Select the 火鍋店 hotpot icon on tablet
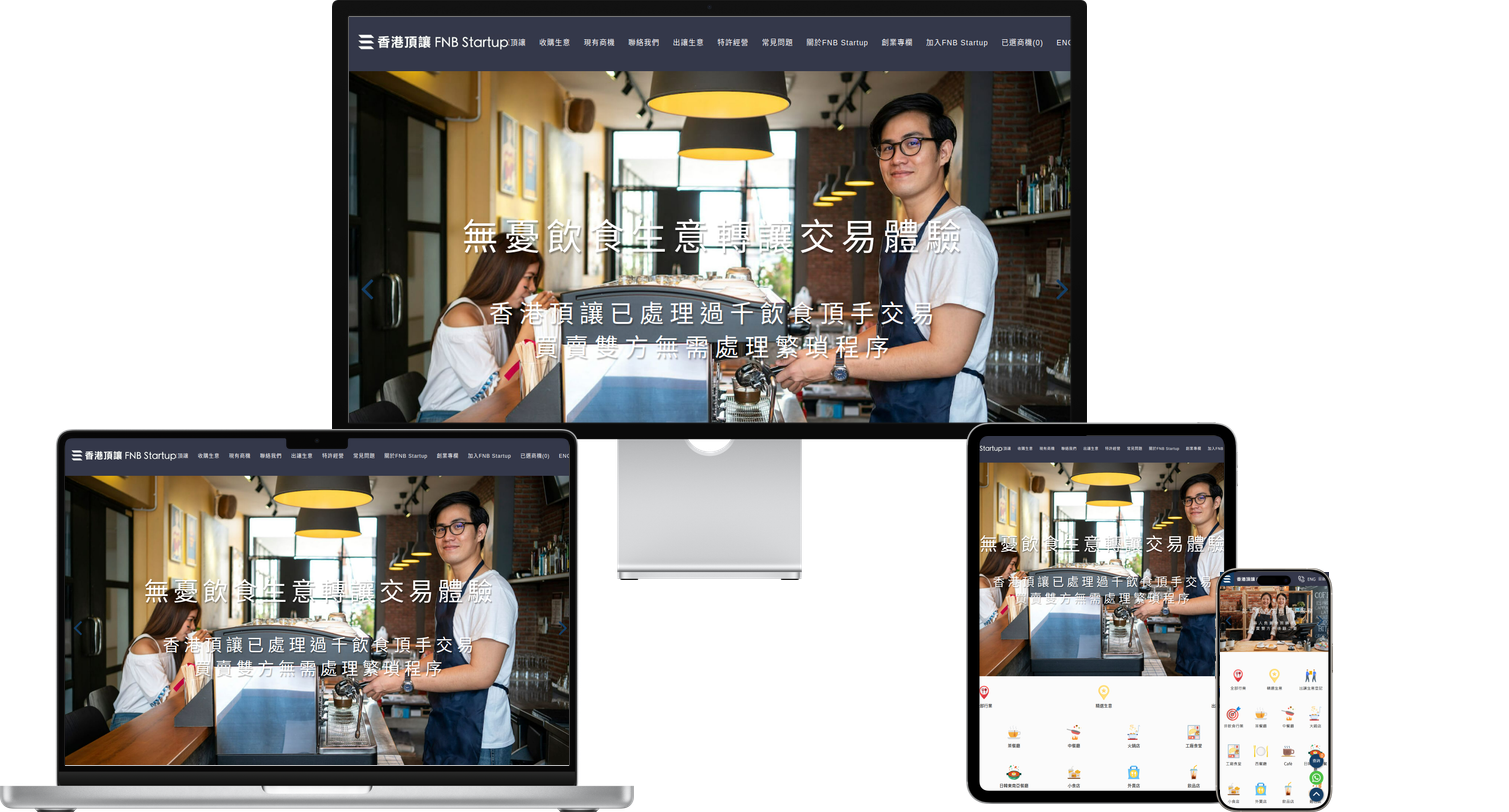This screenshot has height=812, width=1509. pos(1133,732)
